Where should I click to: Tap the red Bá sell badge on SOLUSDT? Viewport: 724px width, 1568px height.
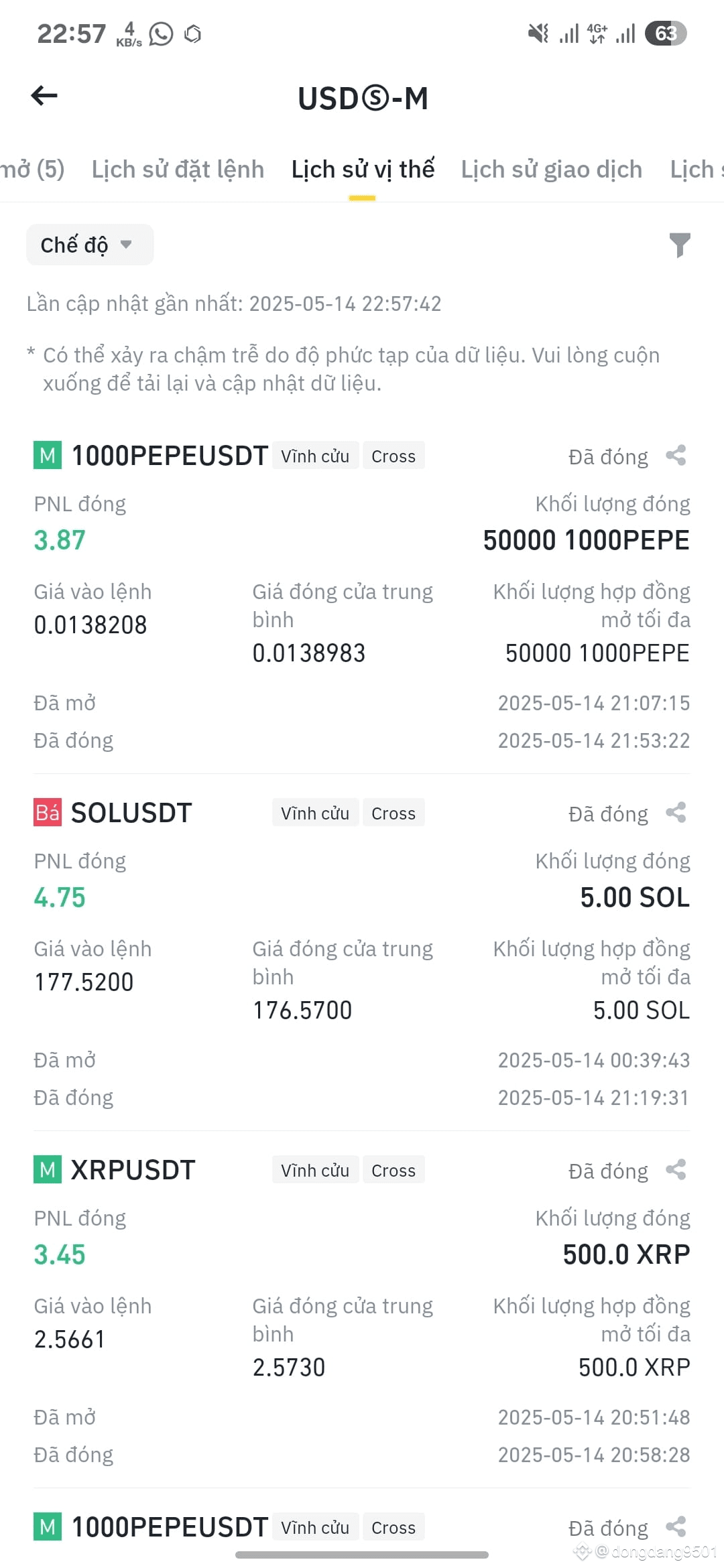(x=48, y=813)
